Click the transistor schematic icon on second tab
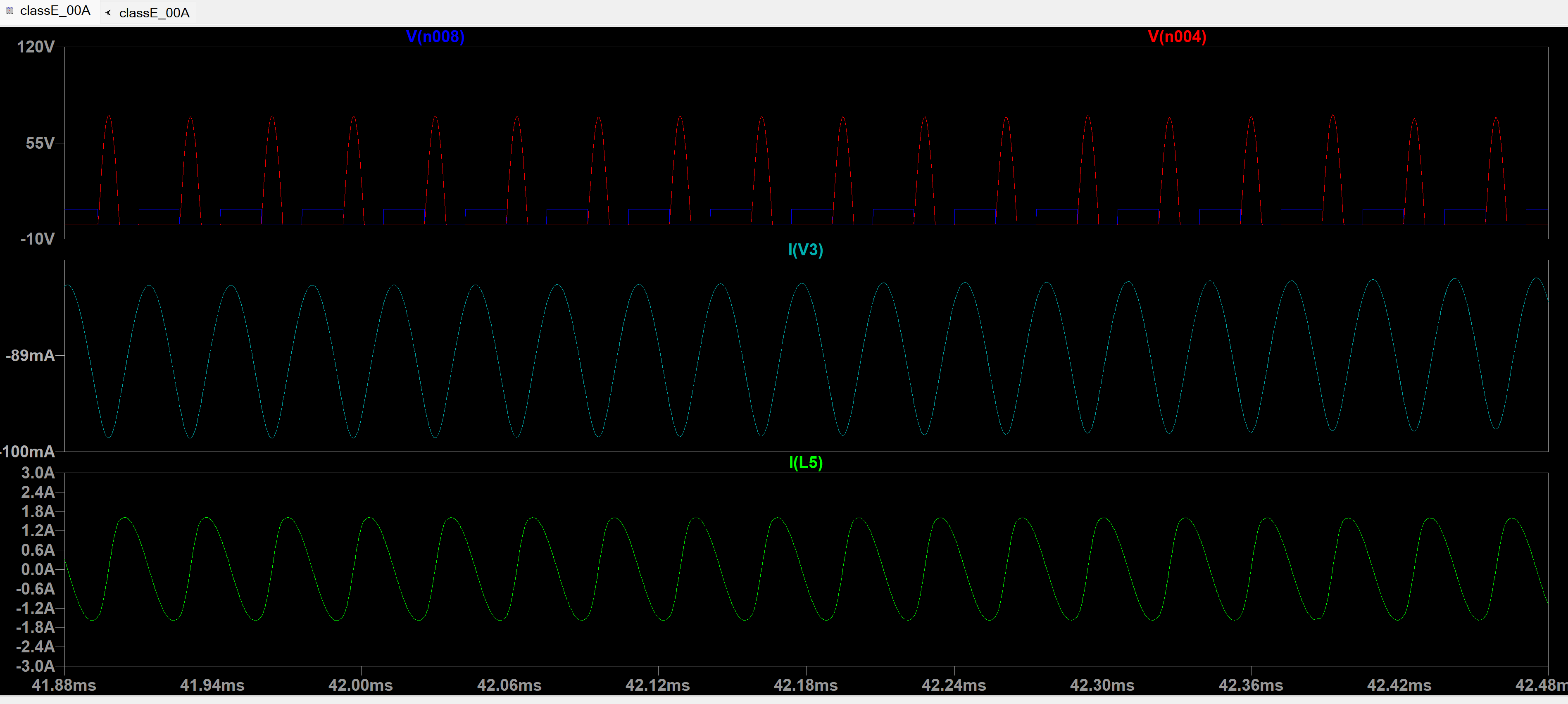Viewport: 1568px width, 704px height. pyautogui.click(x=108, y=13)
